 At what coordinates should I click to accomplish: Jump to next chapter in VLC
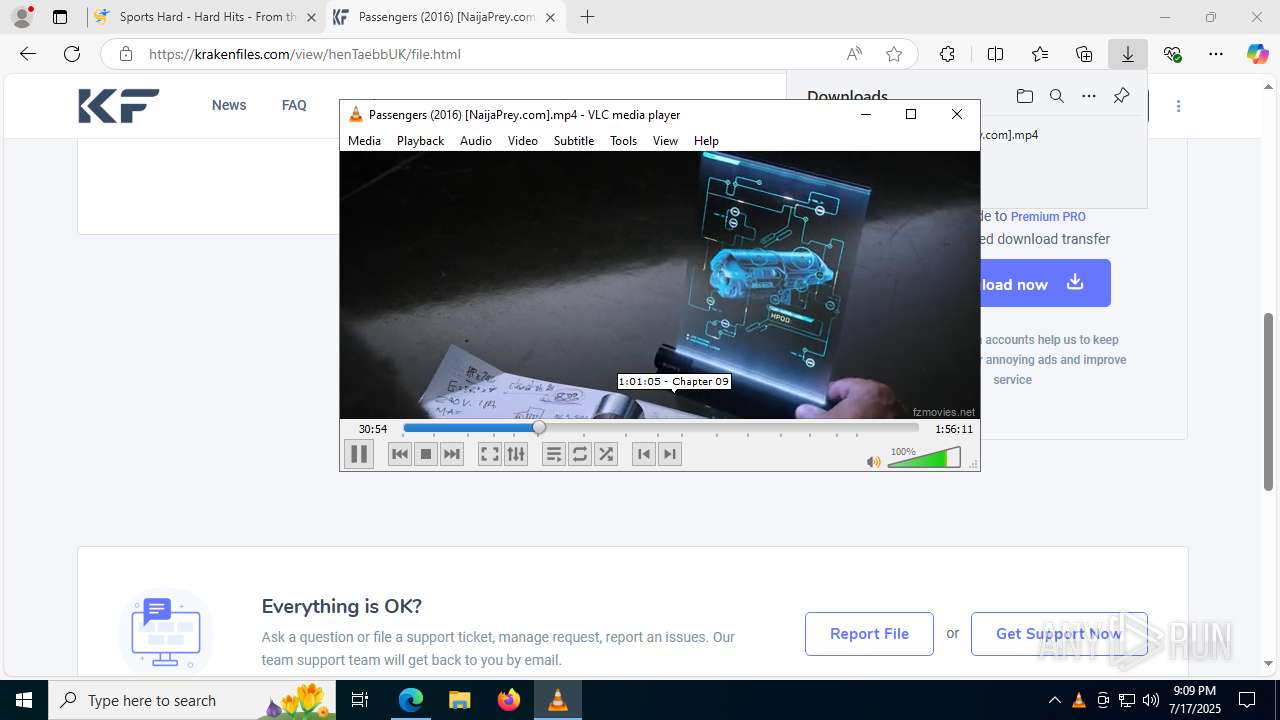point(670,454)
